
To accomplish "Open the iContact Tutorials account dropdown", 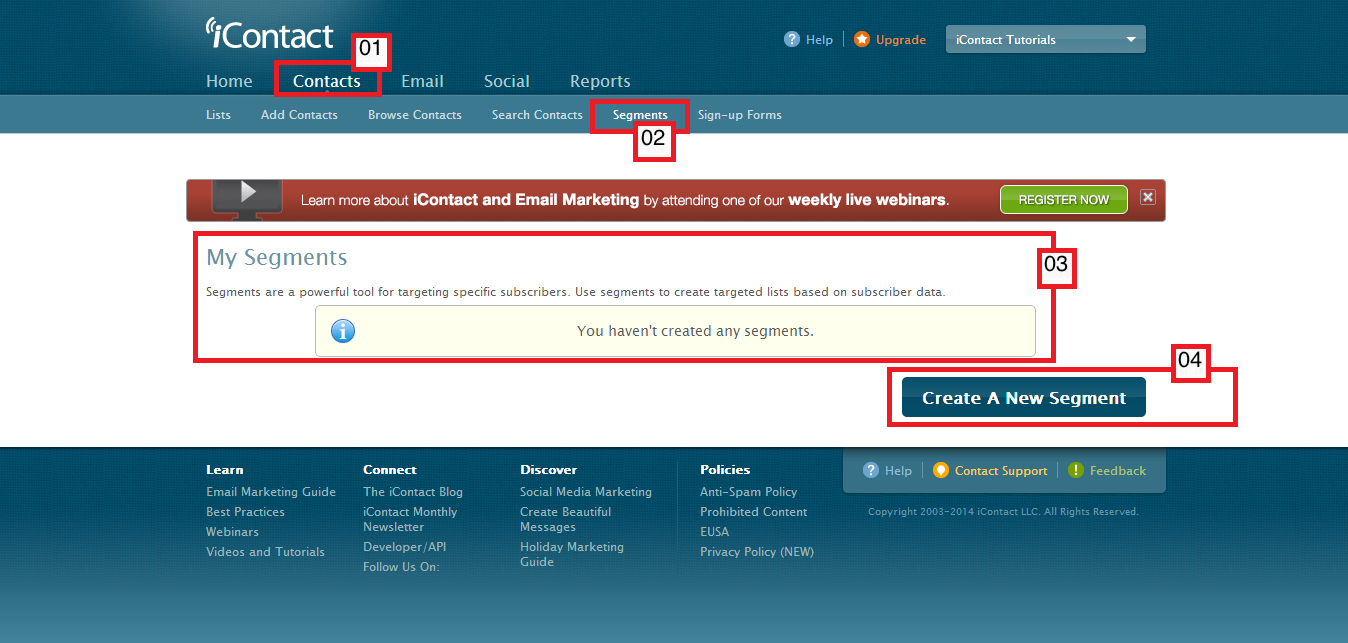I will [x=1046, y=39].
